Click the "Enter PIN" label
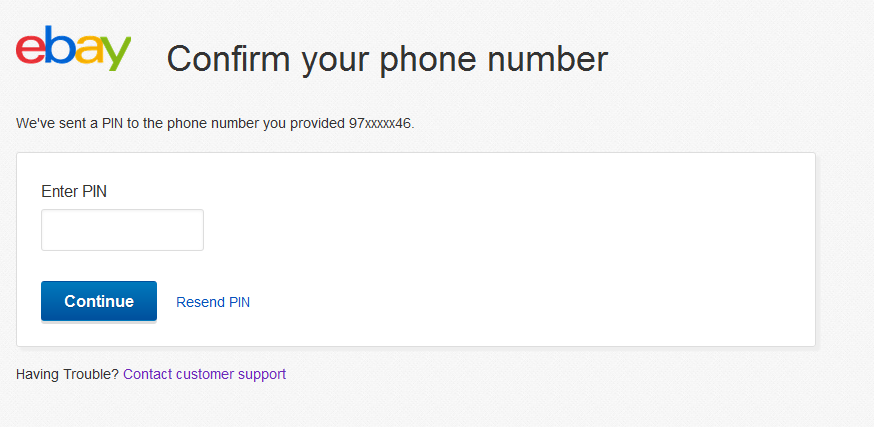This screenshot has width=874, height=427. pos(74,191)
